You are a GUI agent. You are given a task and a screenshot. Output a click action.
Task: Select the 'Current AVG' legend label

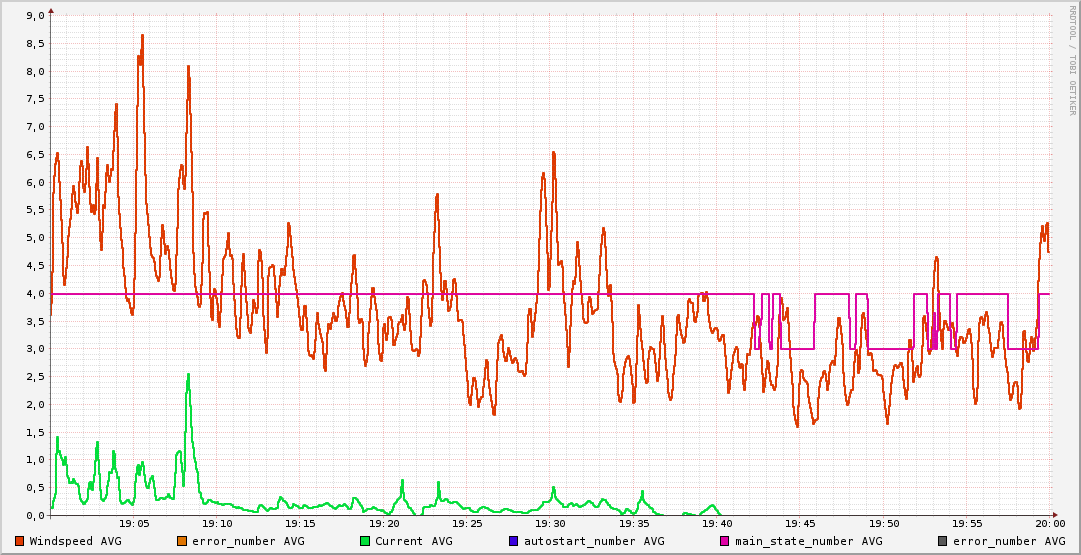pyautogui.click(x=414, y=541)
